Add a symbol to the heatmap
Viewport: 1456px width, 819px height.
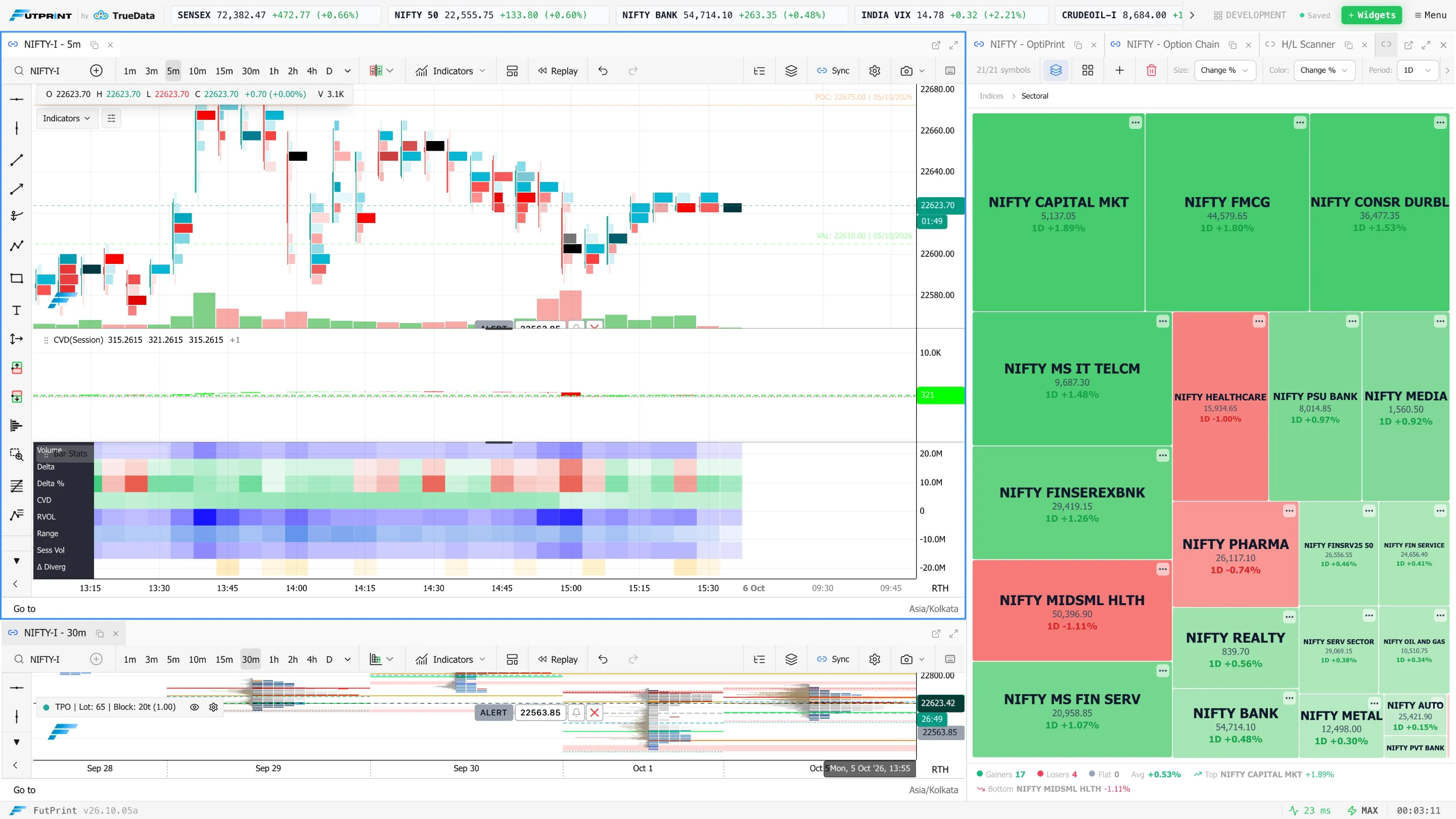coord(1119,70)
